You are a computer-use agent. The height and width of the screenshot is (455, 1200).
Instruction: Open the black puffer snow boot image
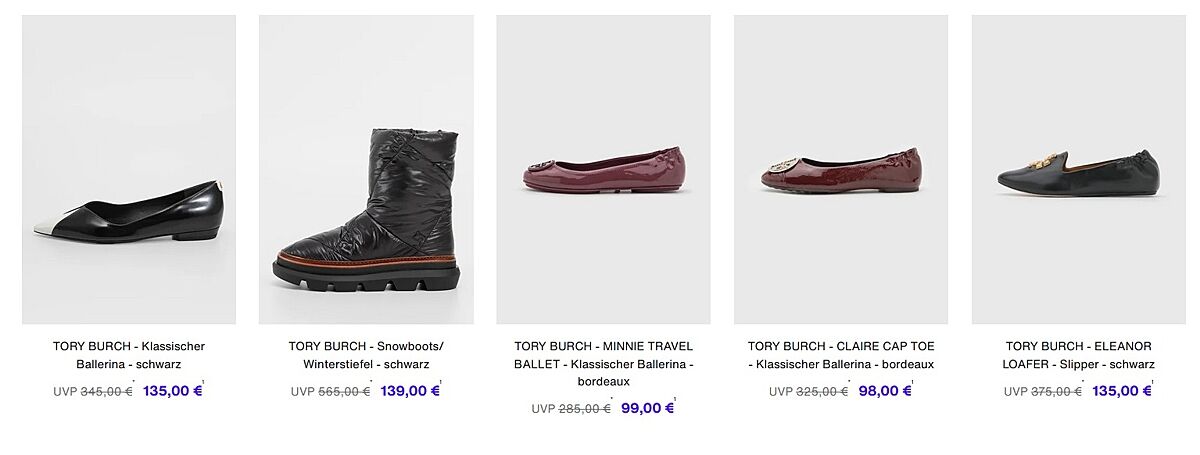(366, 170)
